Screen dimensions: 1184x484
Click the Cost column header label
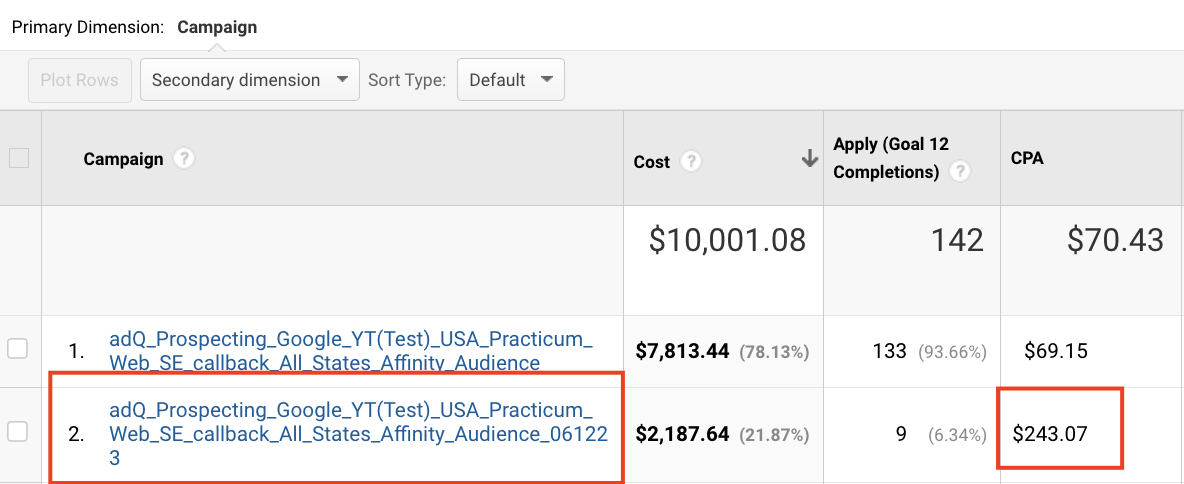pos(652,161)
